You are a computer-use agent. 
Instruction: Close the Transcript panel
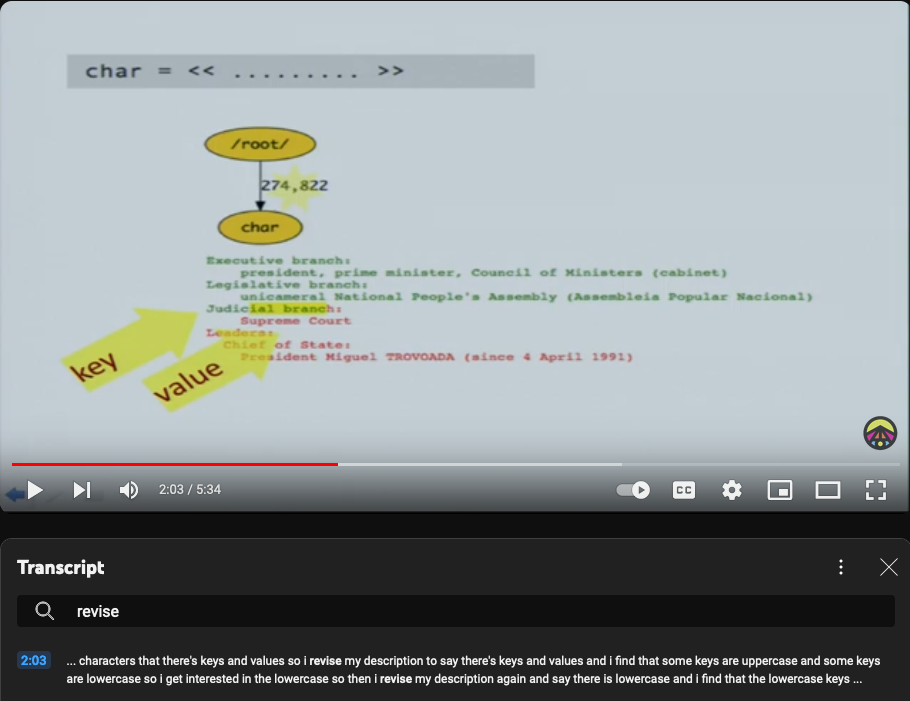[889, 567]
